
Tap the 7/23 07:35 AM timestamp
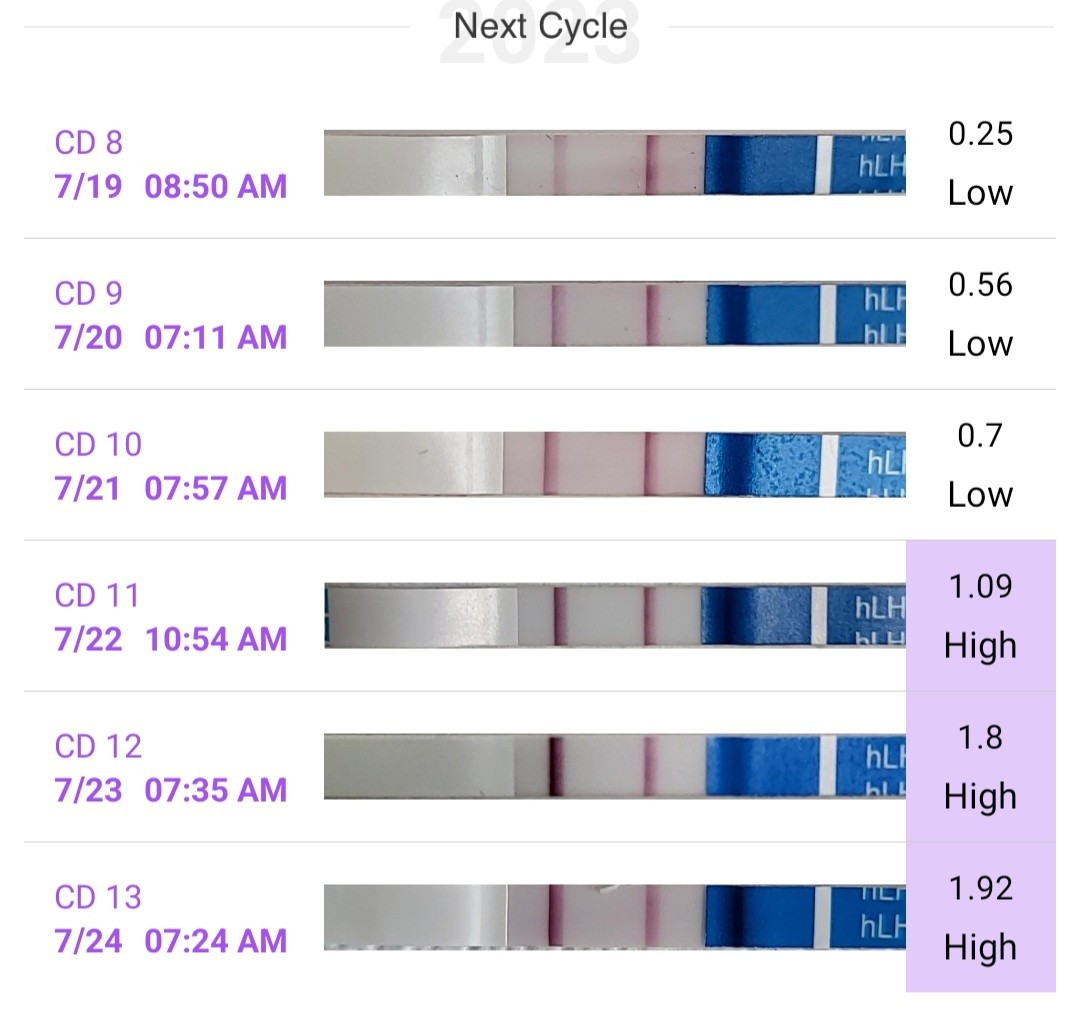[x=171, y=790]
